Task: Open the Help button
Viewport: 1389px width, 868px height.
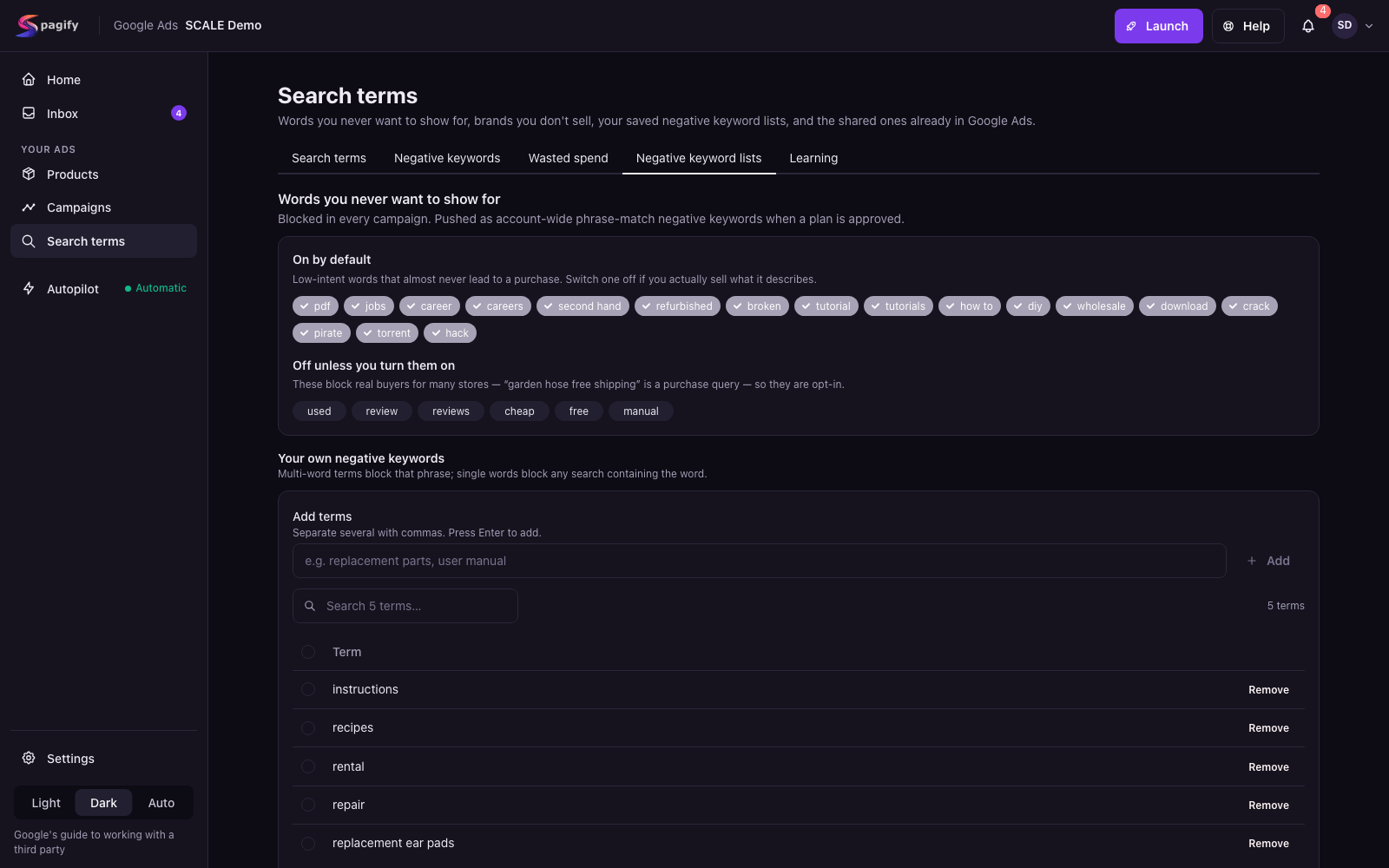Action: pos(1247,26)
